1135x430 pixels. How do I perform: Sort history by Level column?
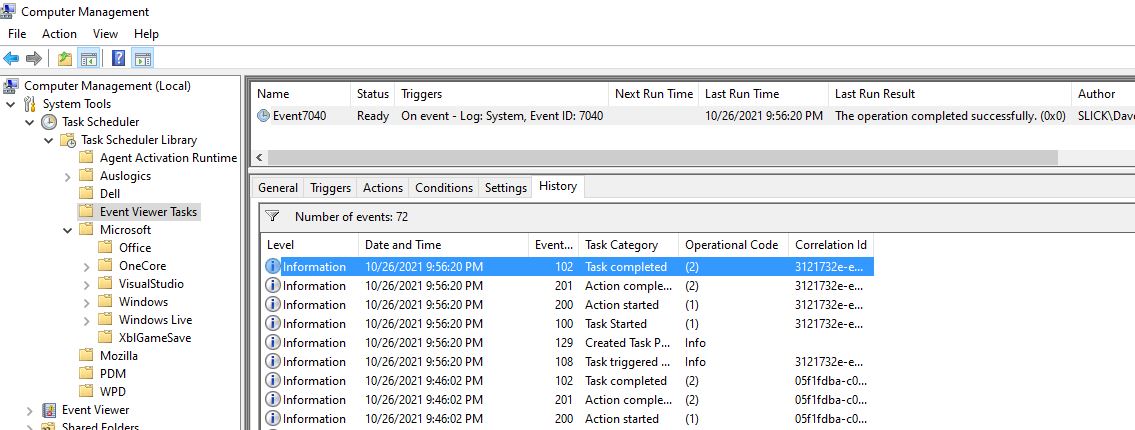tap(309, 245)
